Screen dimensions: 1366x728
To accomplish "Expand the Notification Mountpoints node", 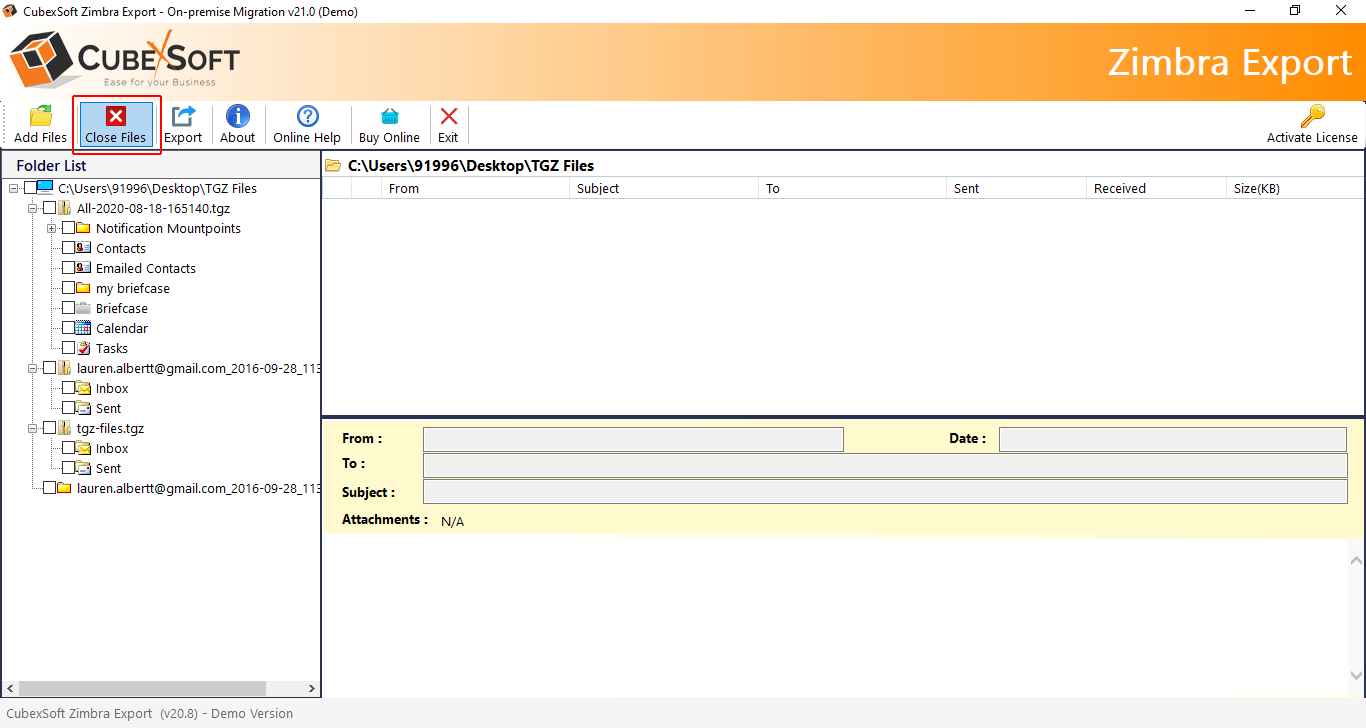I will [x=51, y=228].
